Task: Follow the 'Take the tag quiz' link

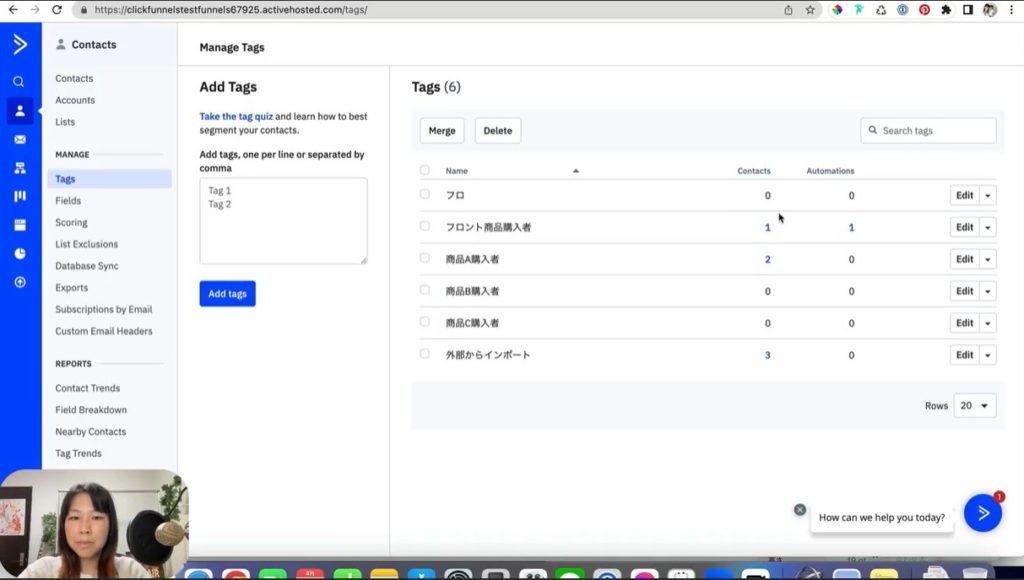Action: (x=236, y=116)
